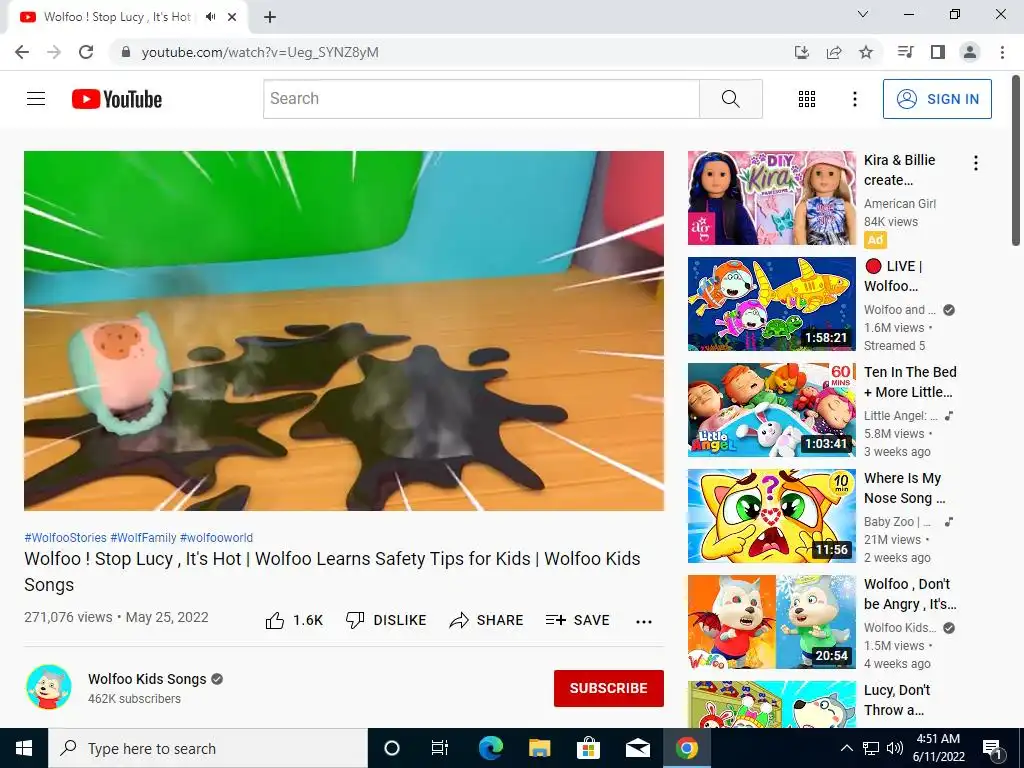1024x768 pixels.
Task: Subscribe to Wolfoo Kids Songs
Action: tap(609, 688)
